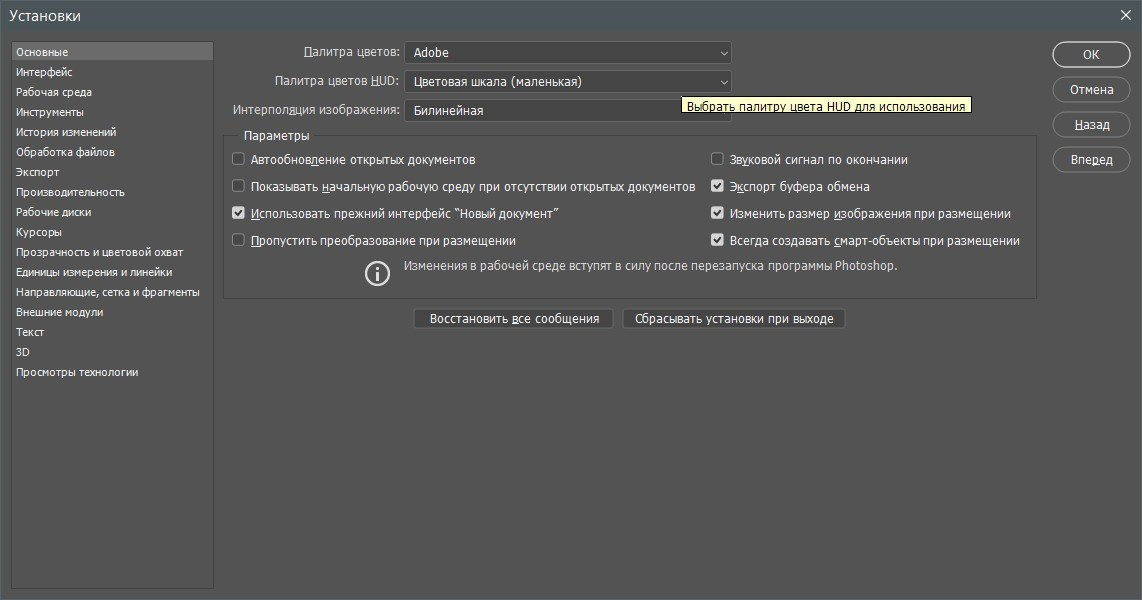Expand the Палитра цветов HUD dropdown
Viewport: 1142px width, 600px height.
[x=568, y=81]
